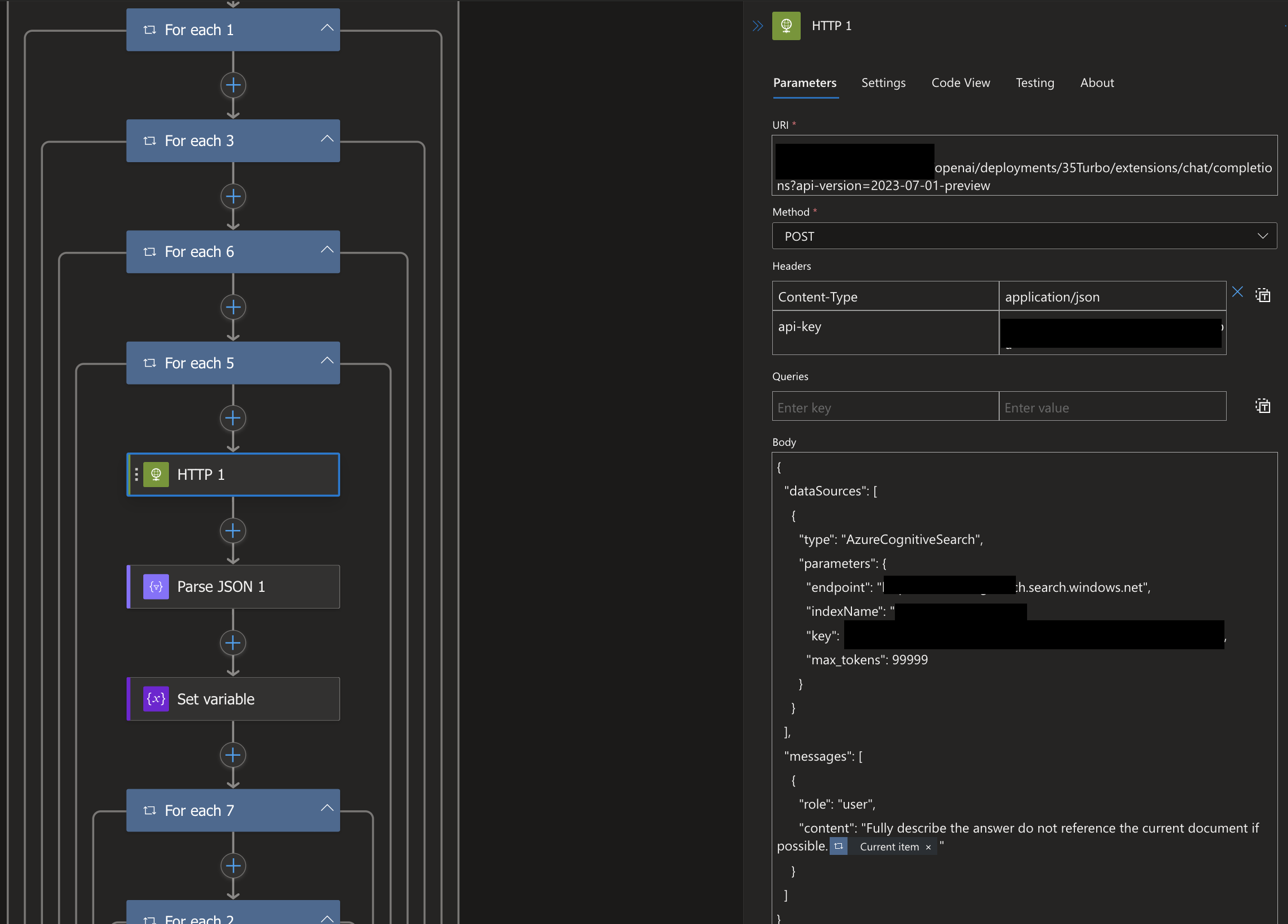
Task: Click the Parse JSON 1 action icon
Action: (156, 586)
